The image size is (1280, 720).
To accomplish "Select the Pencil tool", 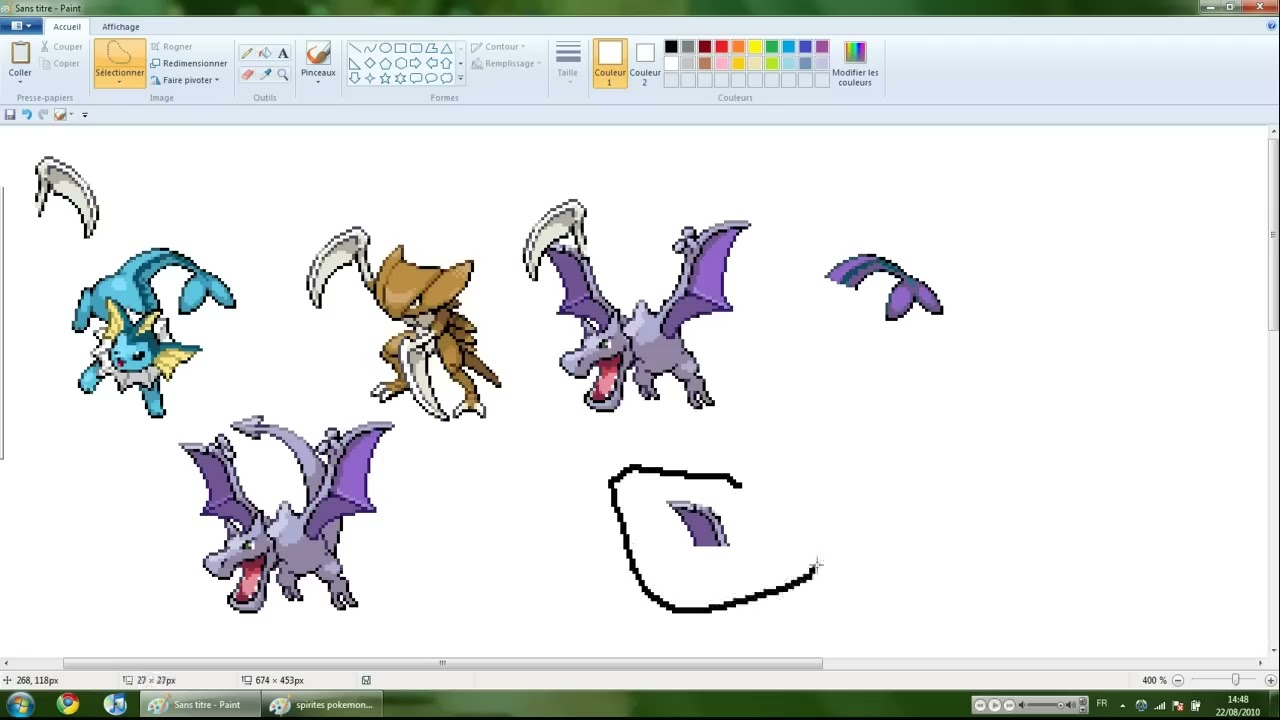I will coord(247,53).
